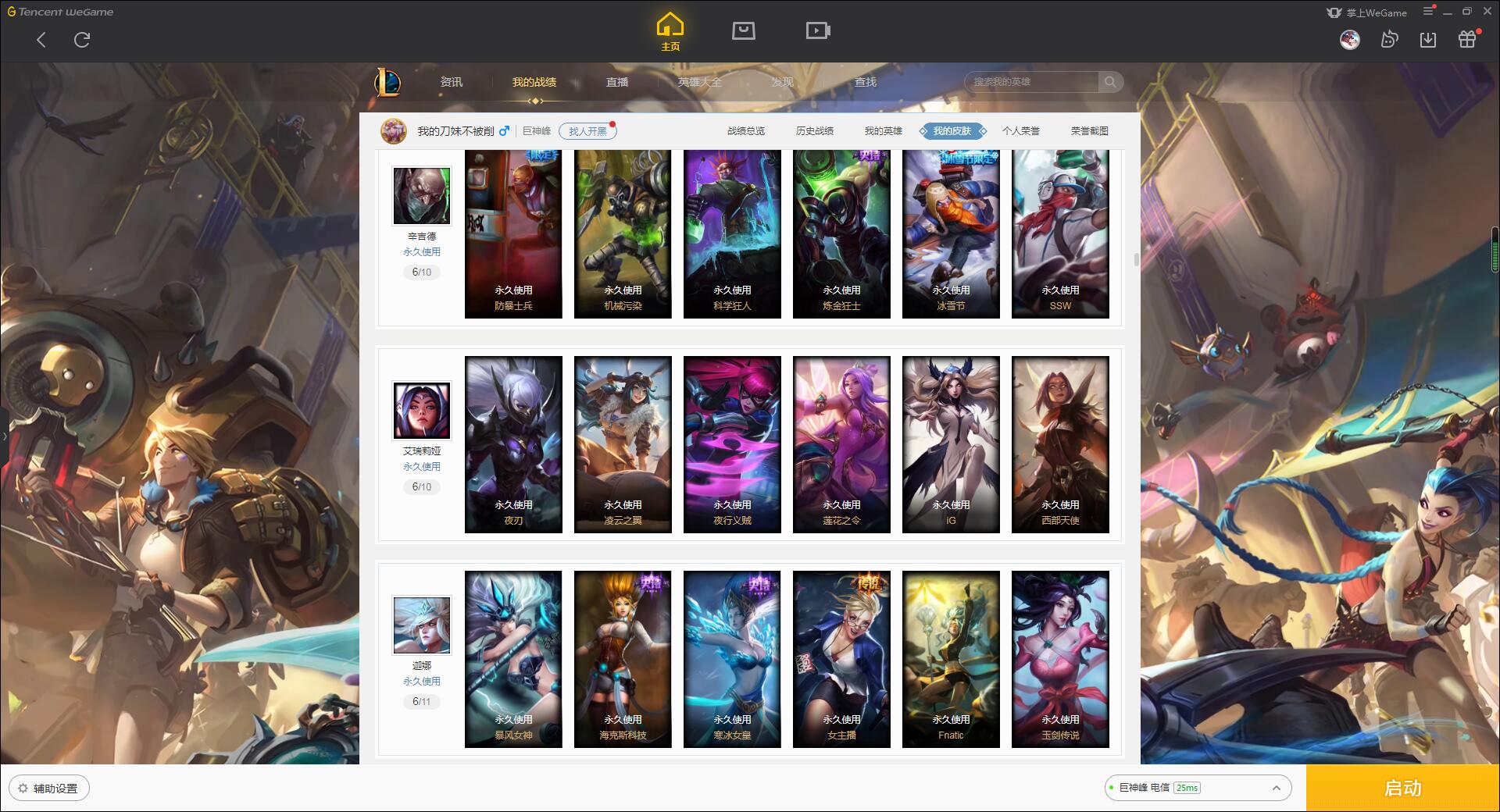Open 掌上WeGame mobile link

(1366, 12)
